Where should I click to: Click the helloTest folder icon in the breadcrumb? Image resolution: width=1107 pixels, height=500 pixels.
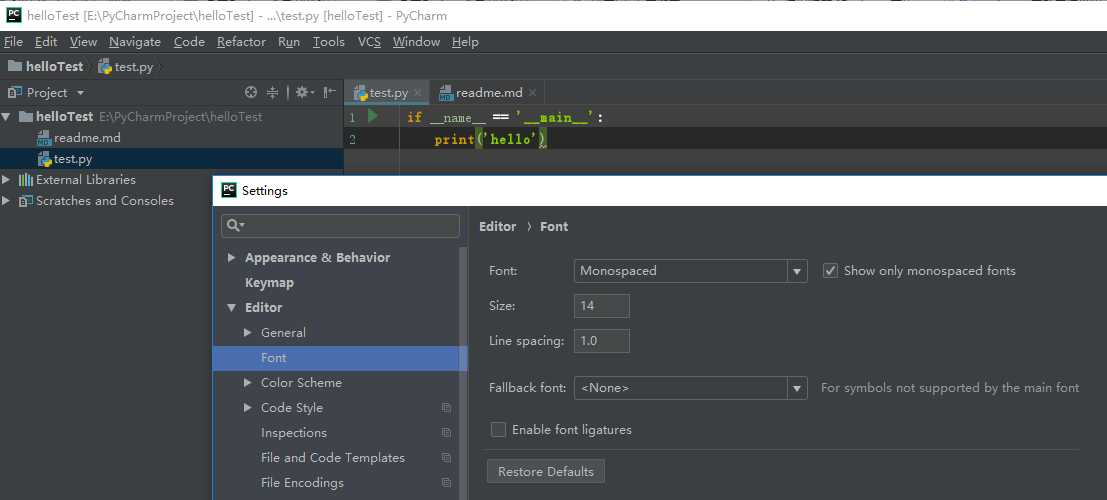coord(15,66)
